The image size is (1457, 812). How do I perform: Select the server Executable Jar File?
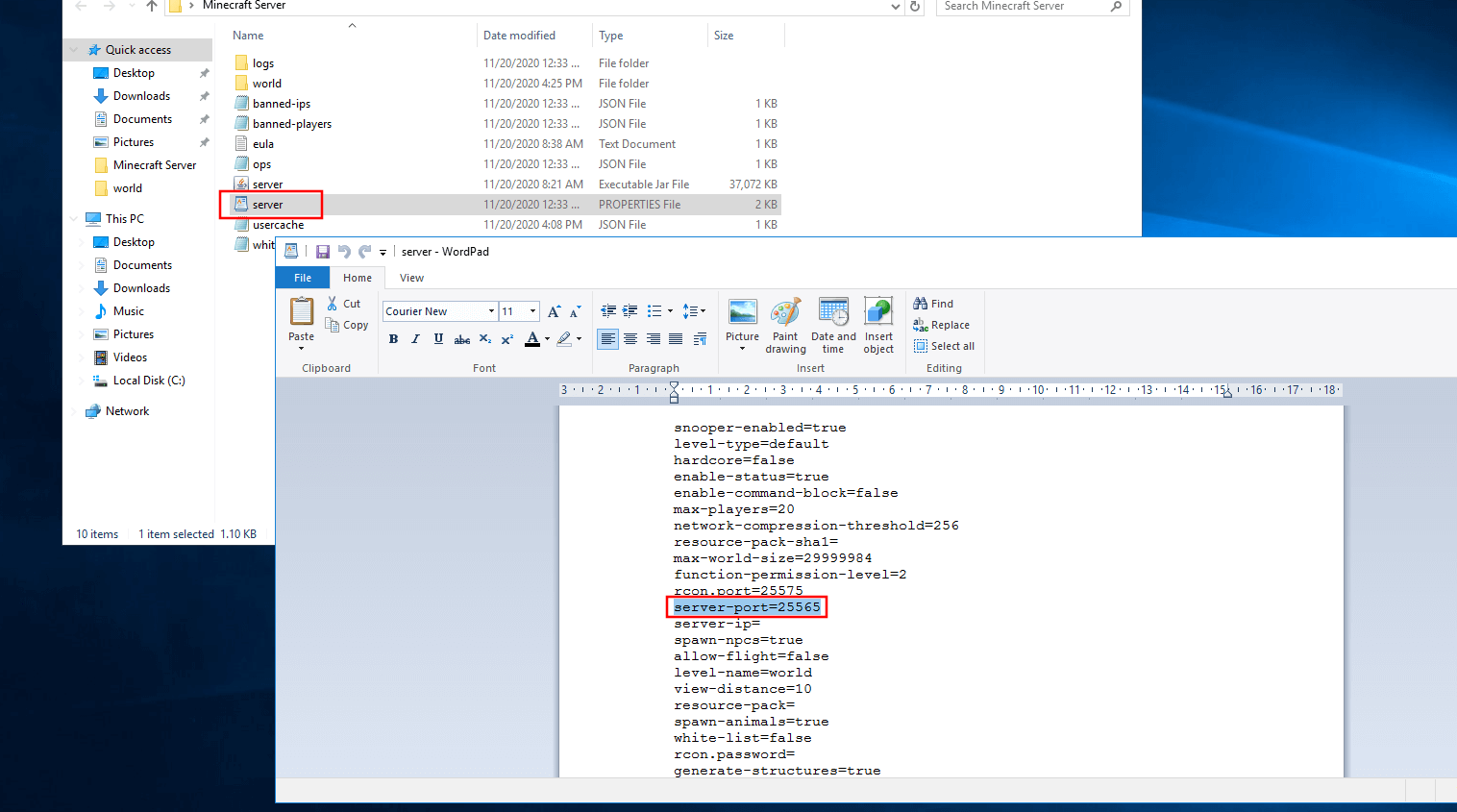pos(267,185)
